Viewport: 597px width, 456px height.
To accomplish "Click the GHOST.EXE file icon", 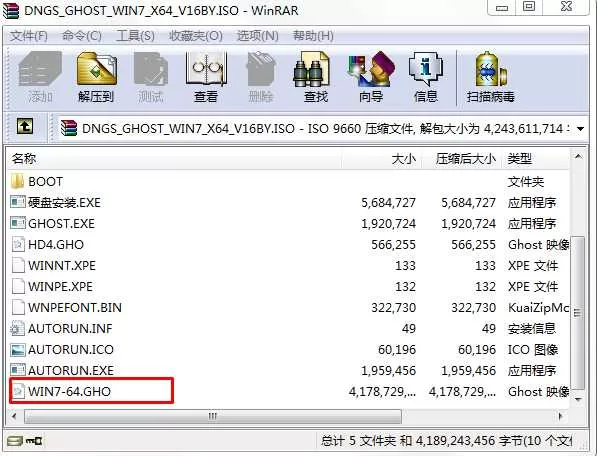I will coord(18,223).
